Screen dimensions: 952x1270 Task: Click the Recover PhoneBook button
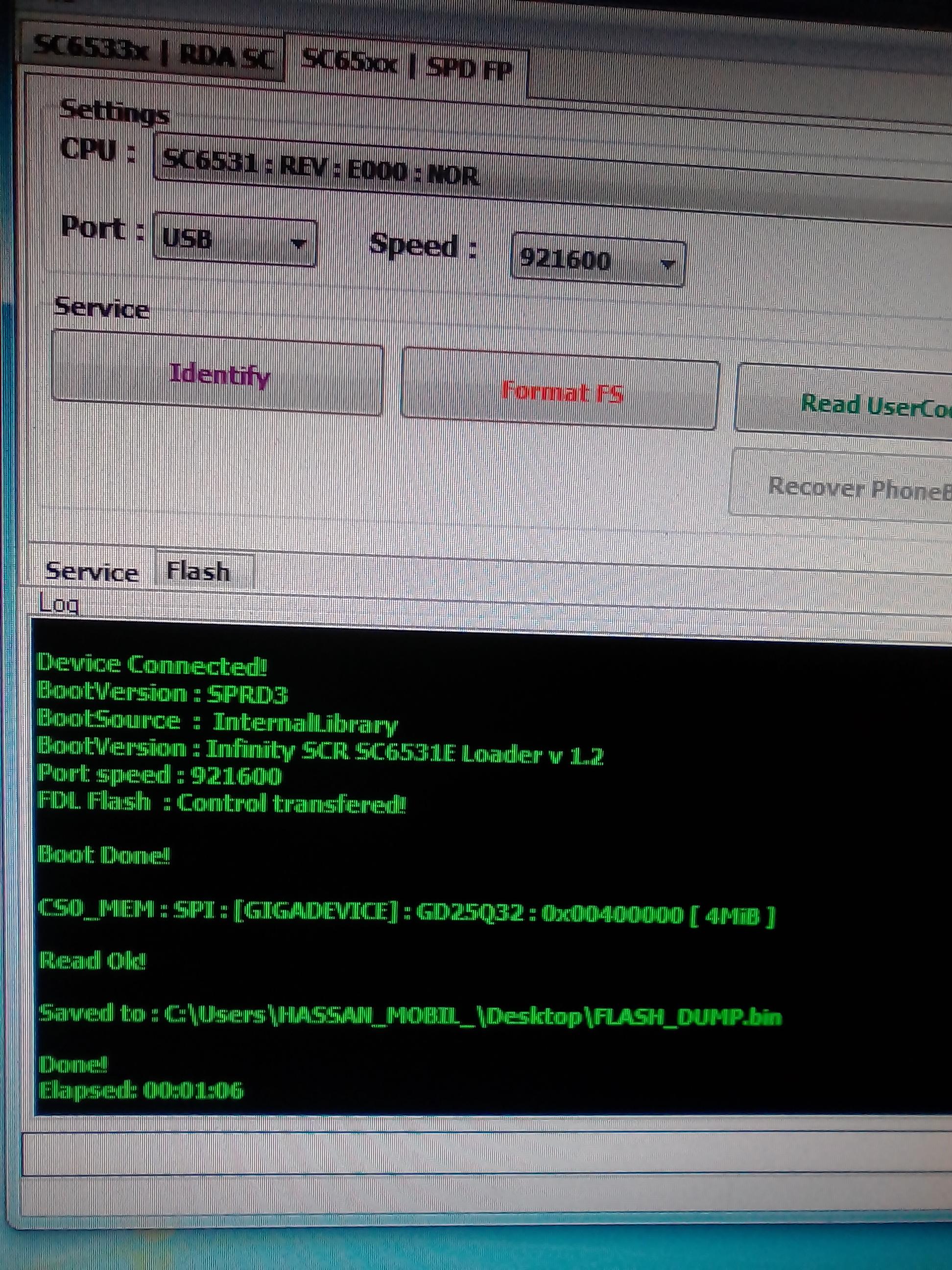click(841, 486)
